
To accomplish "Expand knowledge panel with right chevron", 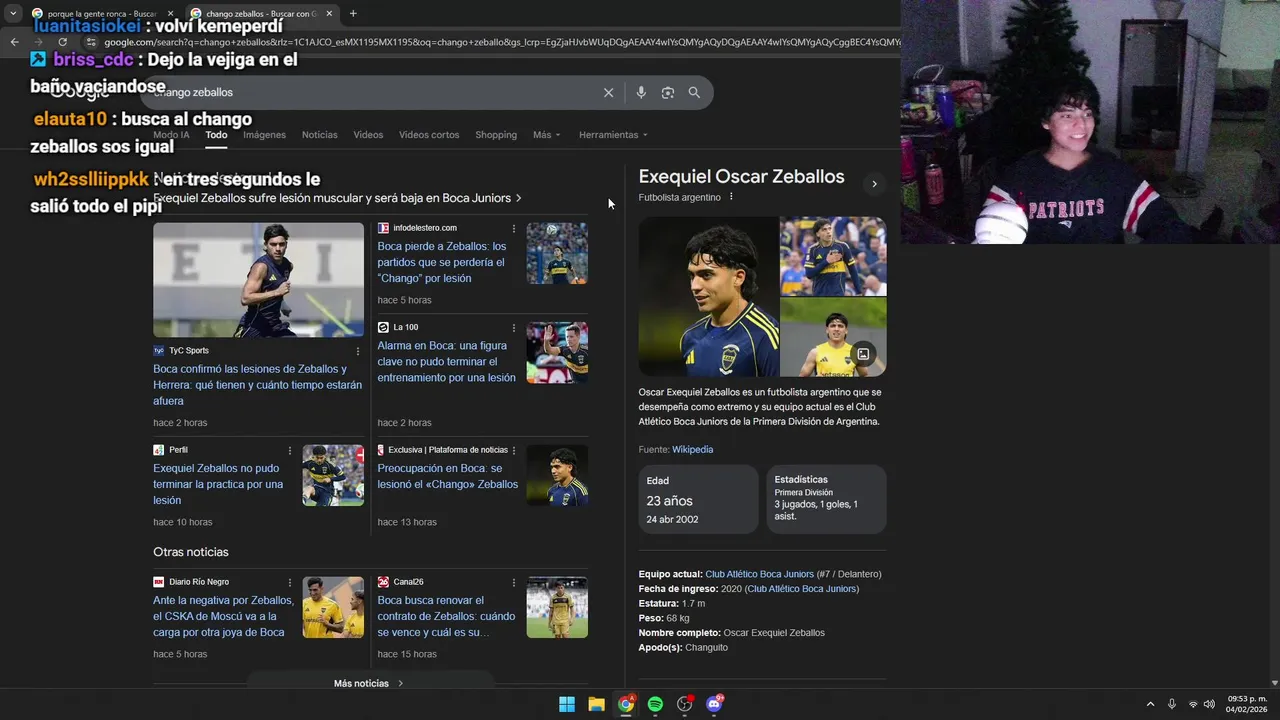I will (x=874, y=184).
